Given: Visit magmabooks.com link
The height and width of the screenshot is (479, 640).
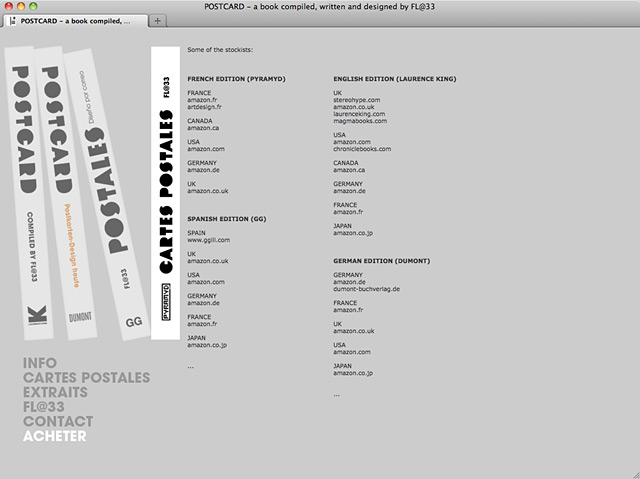Looking at the screenshot, I should pyautogui.click(x=360, y=121).
